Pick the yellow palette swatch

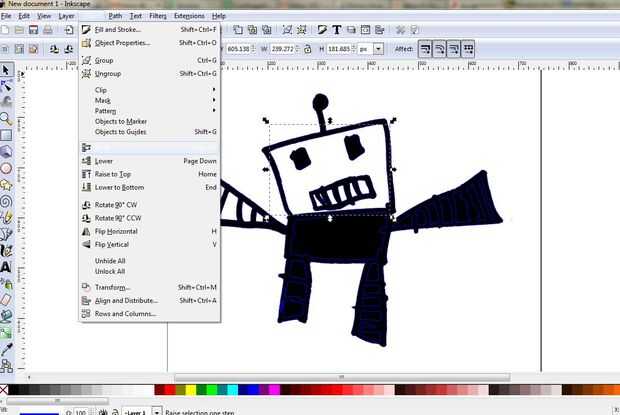191,390
